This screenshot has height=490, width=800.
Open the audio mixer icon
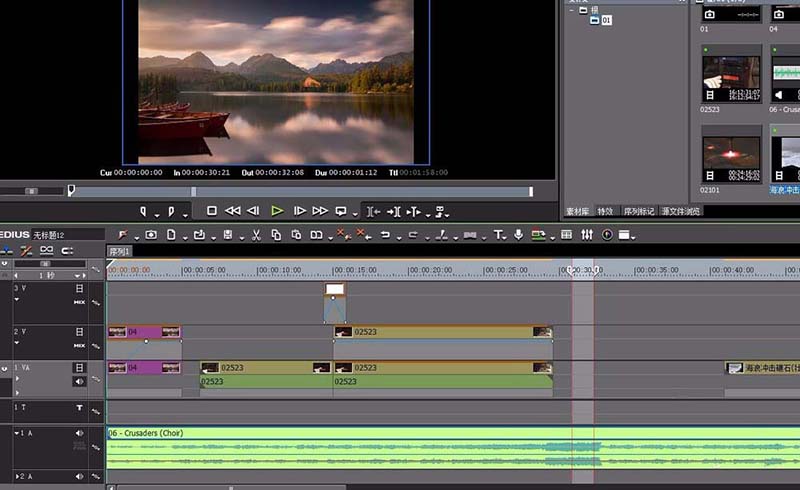coord(587,235)
